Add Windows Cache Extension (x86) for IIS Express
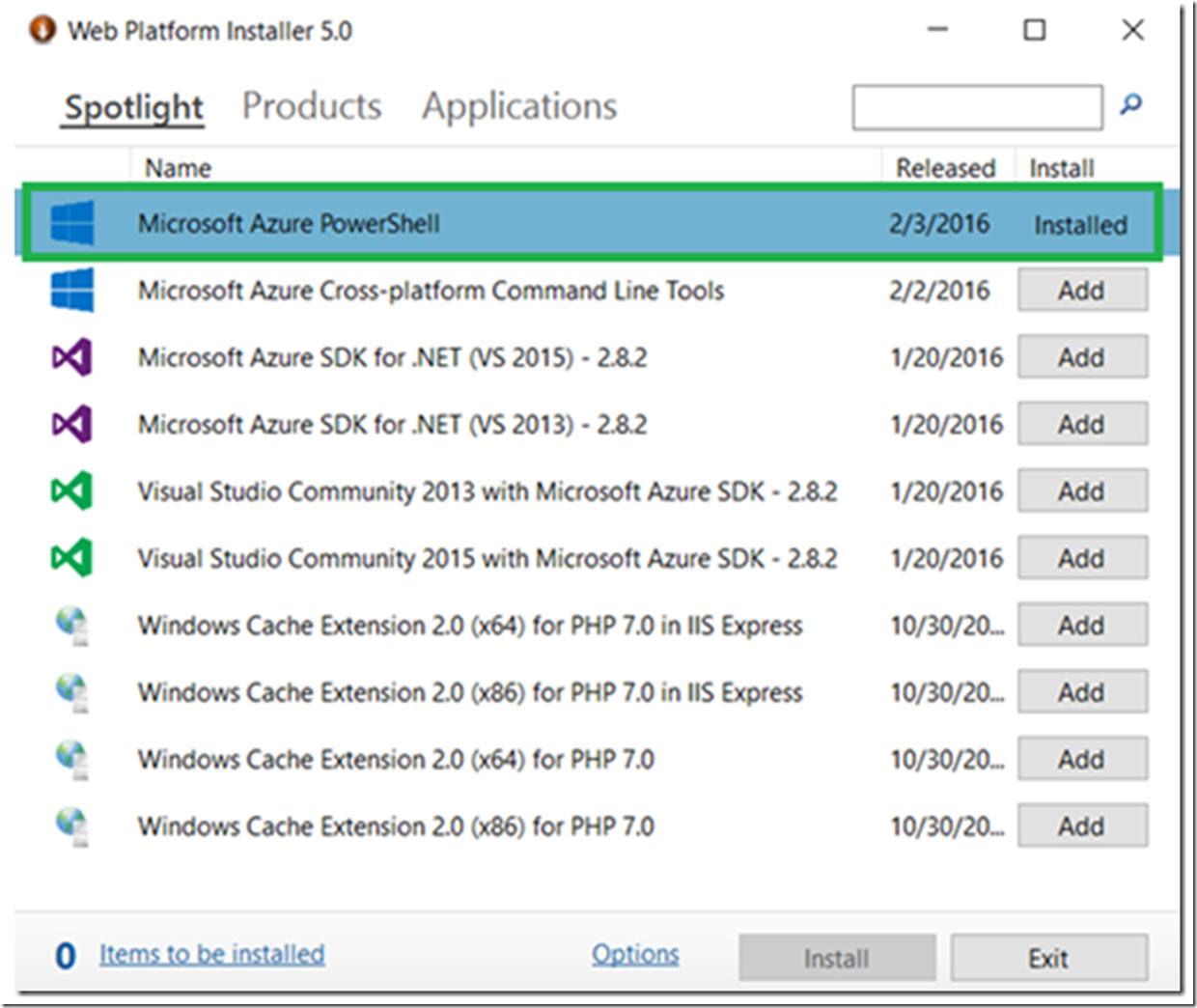The width and height of the screenshot is (1197, 1008). (x=1083, y=692)
